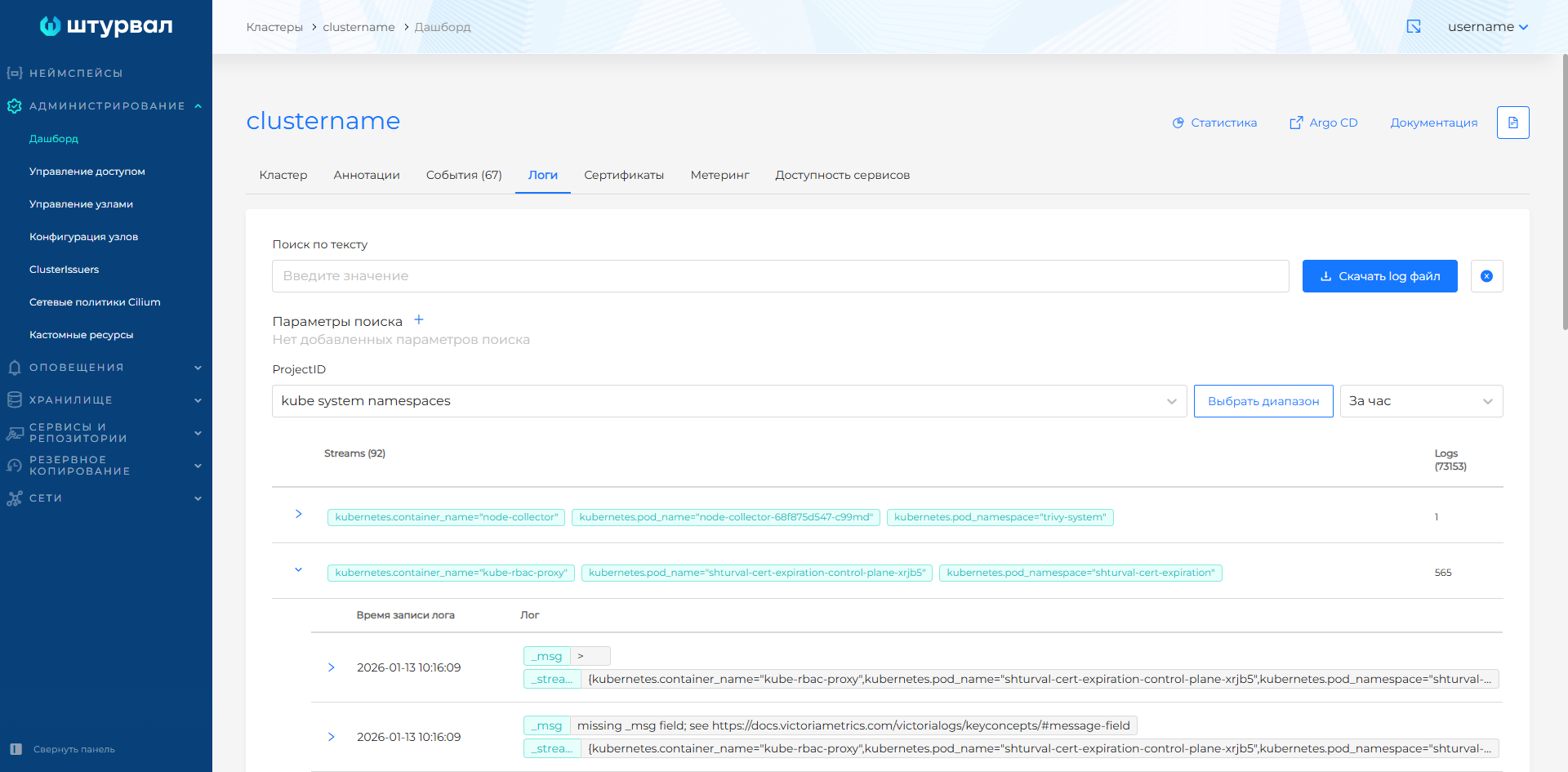Open the Argo CD external link
The image size is (1568, 772).
pyautogui.click(x=1323, y=123)
